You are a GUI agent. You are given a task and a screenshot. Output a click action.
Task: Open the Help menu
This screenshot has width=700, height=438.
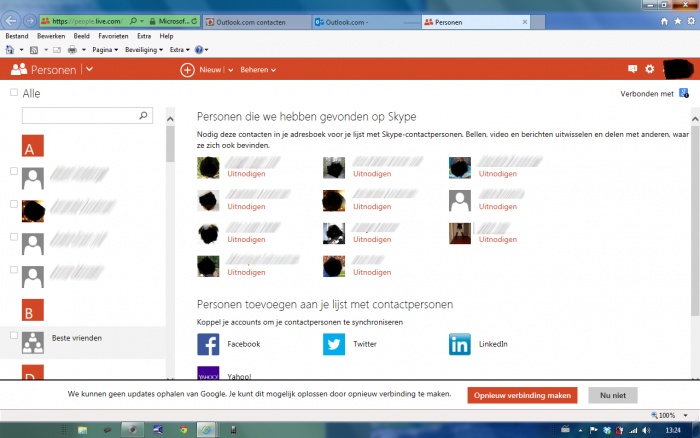click(167, 36)
